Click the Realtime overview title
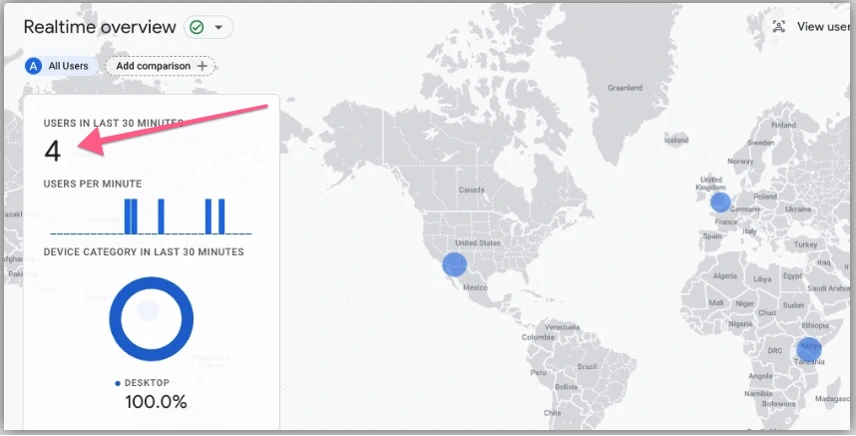856x436 pixels. pyautogui.click(x=100, y=27)
